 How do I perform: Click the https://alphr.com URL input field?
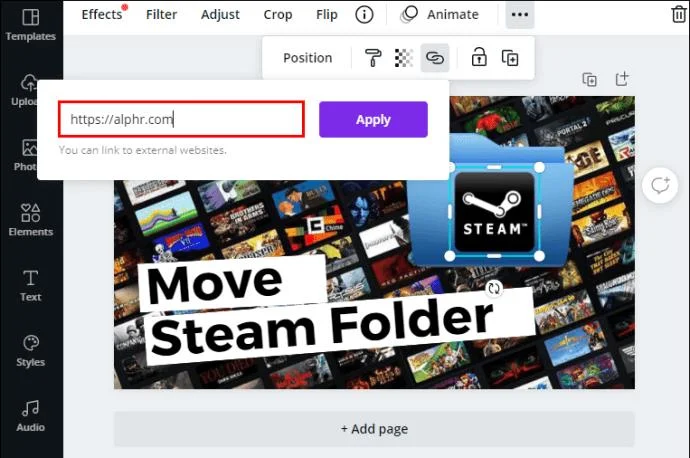tap(181, 119)
